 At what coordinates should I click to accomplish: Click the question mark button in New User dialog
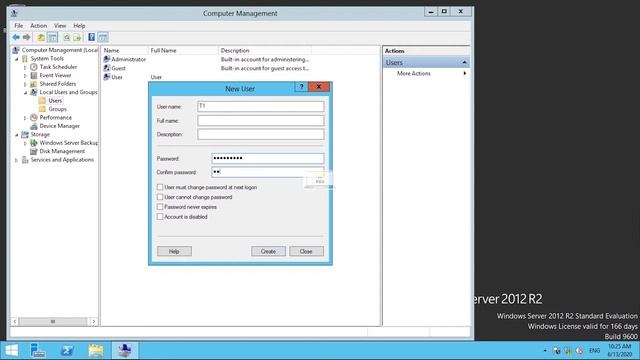point(301,87)
